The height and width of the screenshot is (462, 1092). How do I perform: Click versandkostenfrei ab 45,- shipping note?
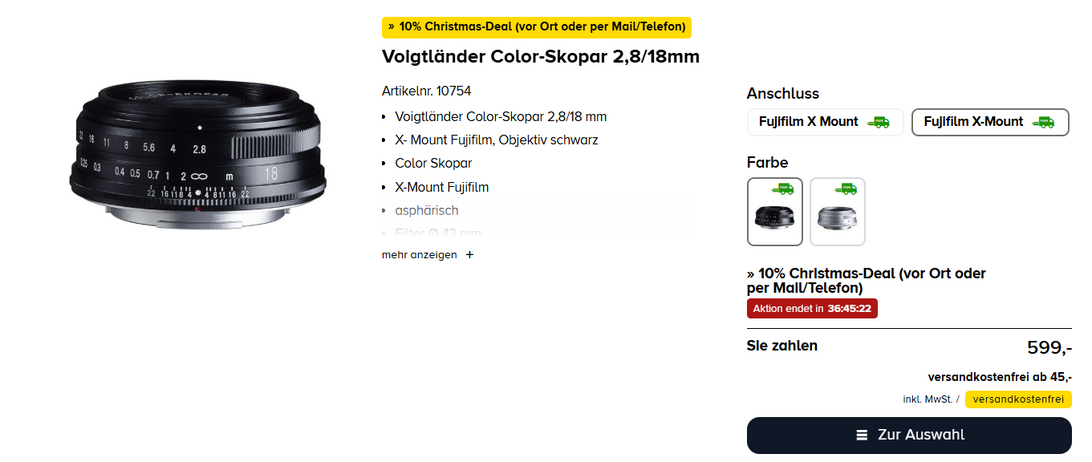click(999, 377)
